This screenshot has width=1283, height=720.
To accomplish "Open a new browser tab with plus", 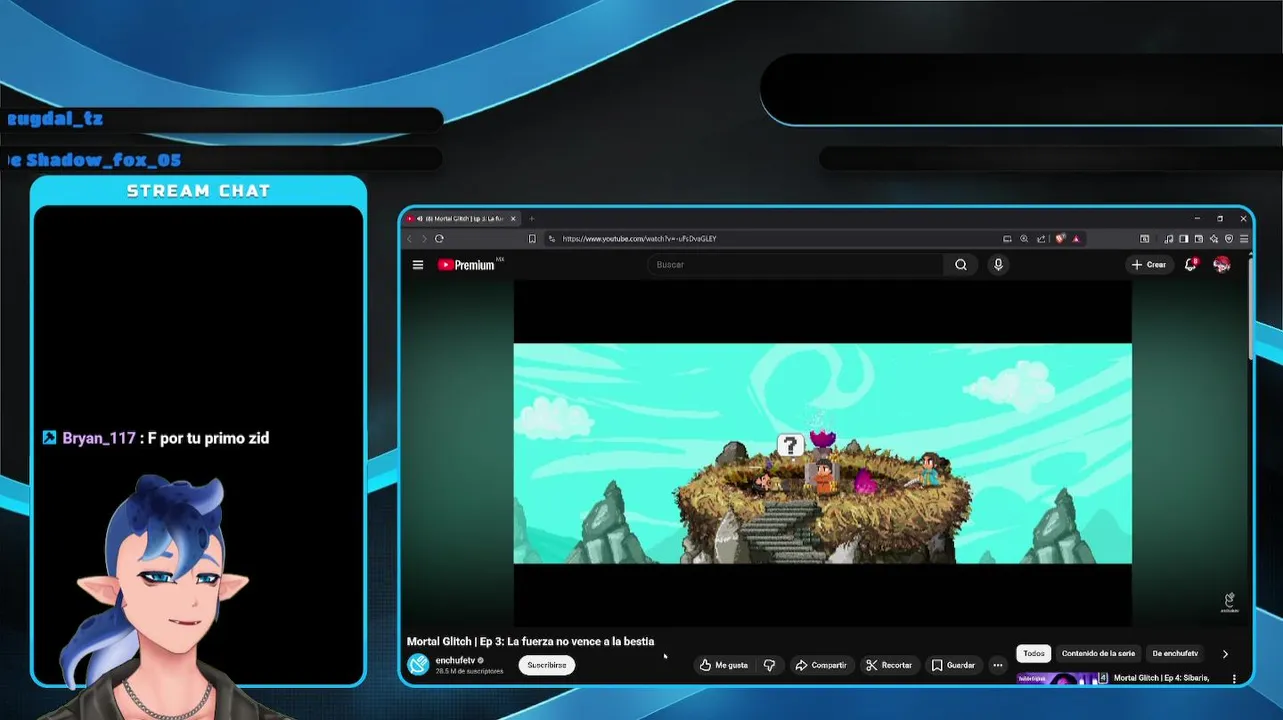I will 532,218.
